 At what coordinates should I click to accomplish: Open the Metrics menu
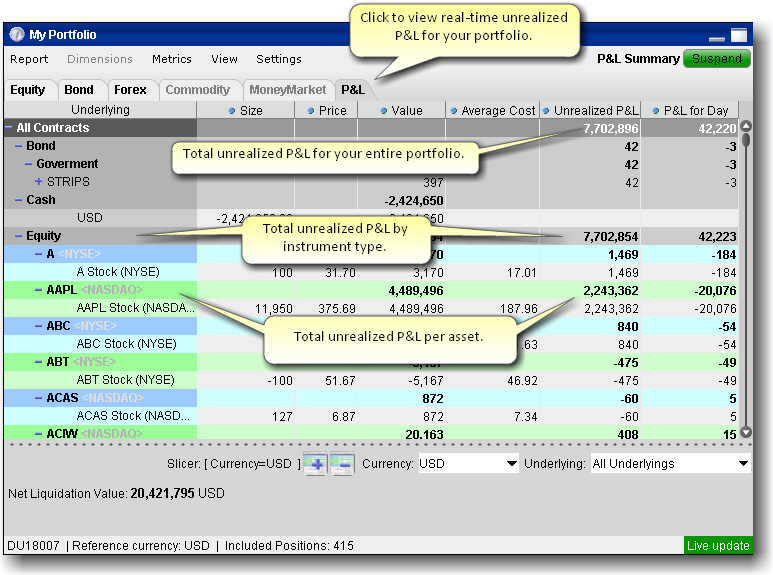tap(171, 59)
